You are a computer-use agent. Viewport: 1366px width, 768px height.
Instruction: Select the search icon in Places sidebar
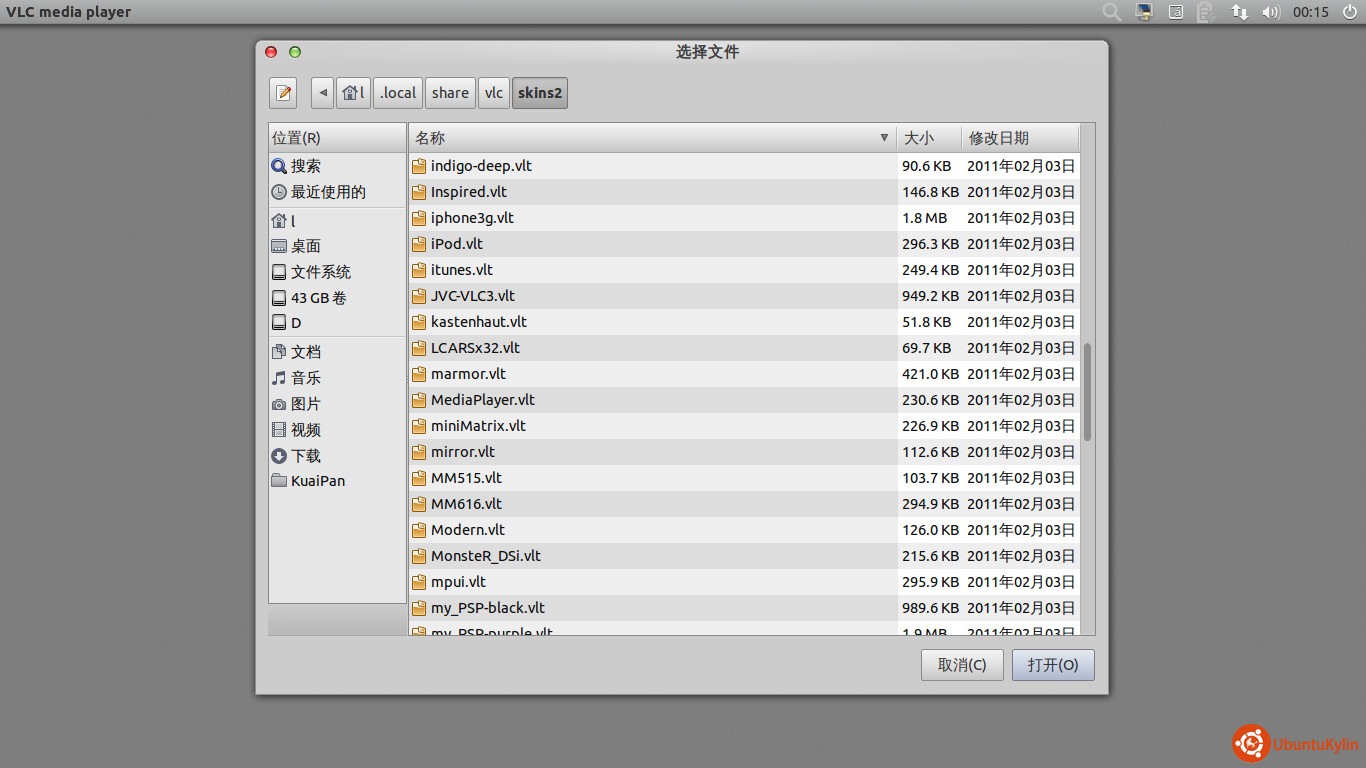tap(279, 166)
